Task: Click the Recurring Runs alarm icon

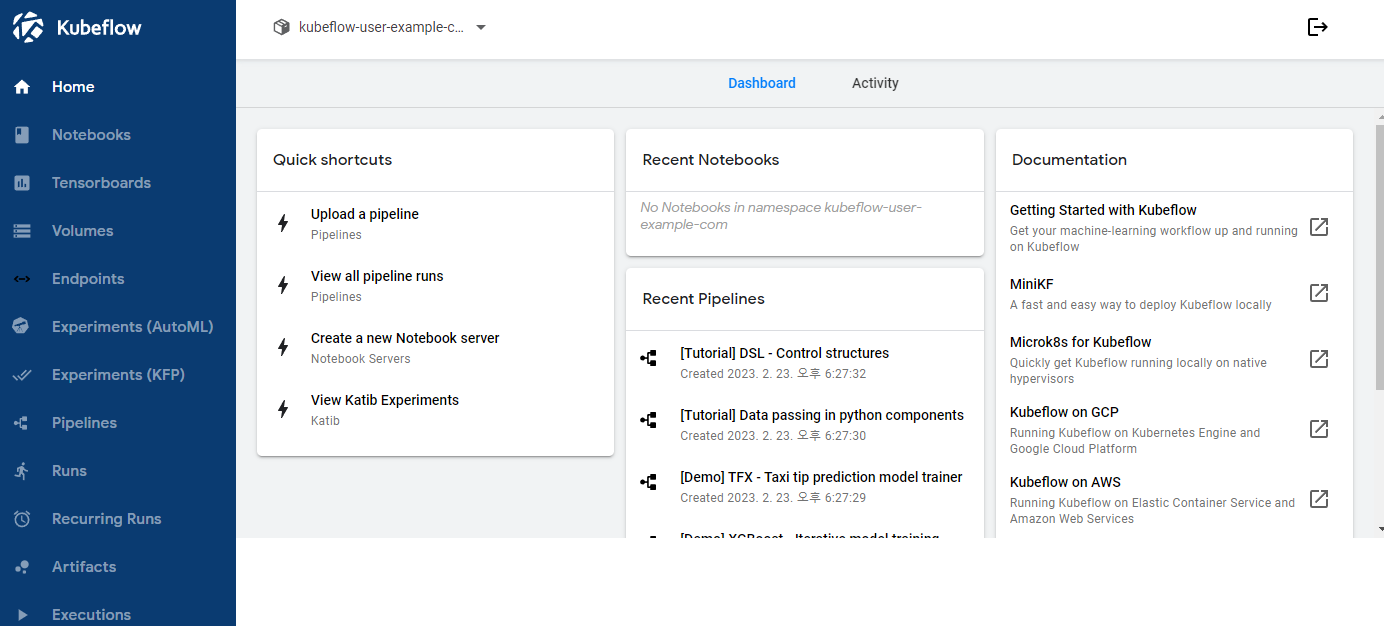Action: click(22, 519)
